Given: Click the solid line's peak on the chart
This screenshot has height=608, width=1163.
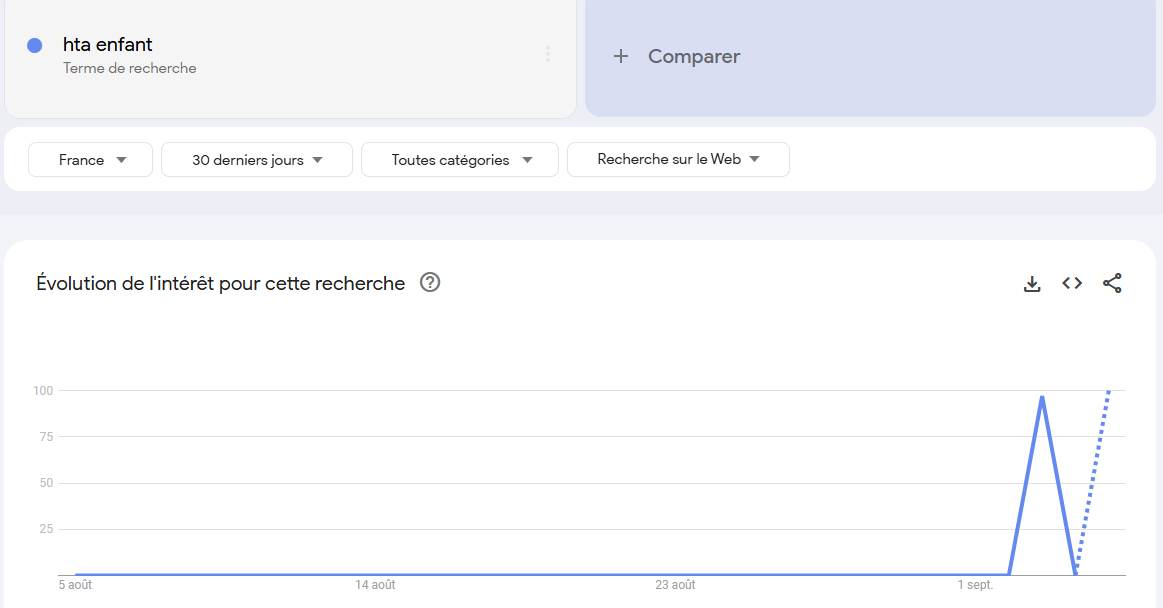Looking at the screenshot, I should (1042, 397).
